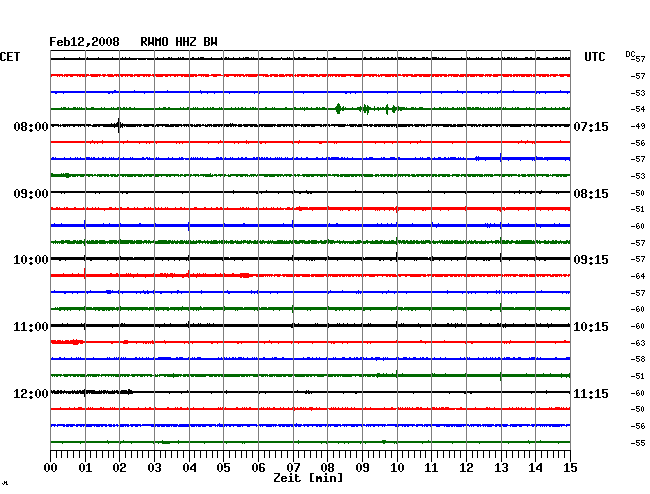This screenshot has width=650, height=494.
Task: Click minute tick label 07
Action: click(293, 468)
